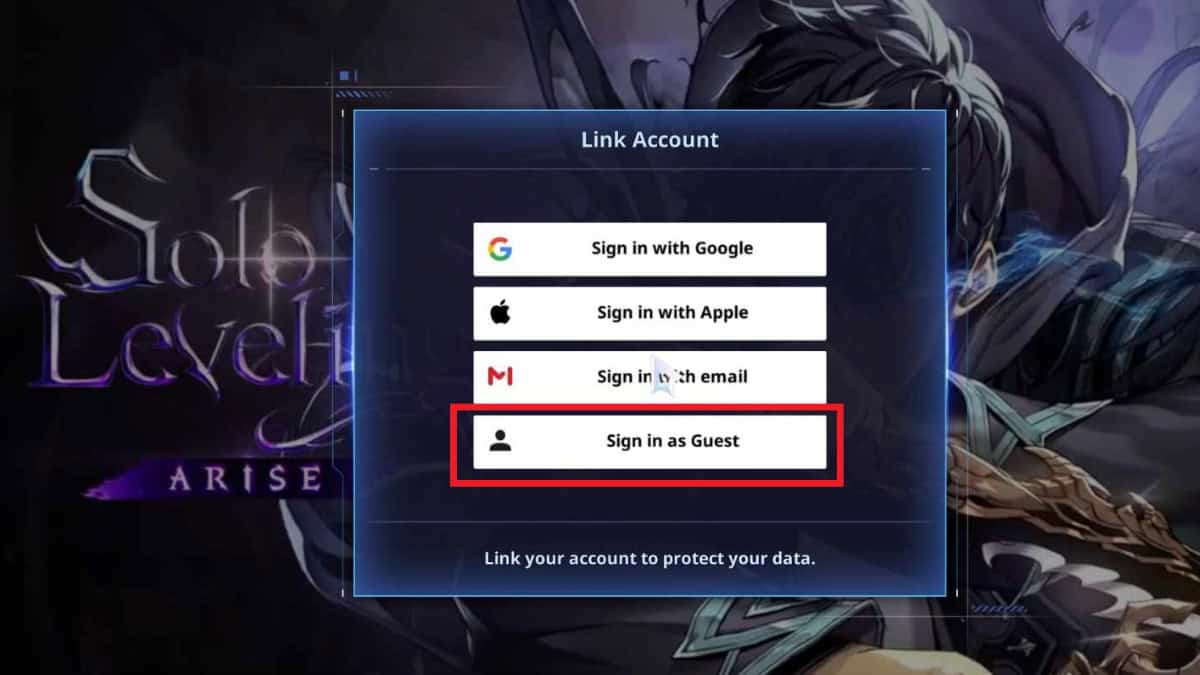Choose Sign in with Google
Viewport: 1200px width, 675px height.
650,249
